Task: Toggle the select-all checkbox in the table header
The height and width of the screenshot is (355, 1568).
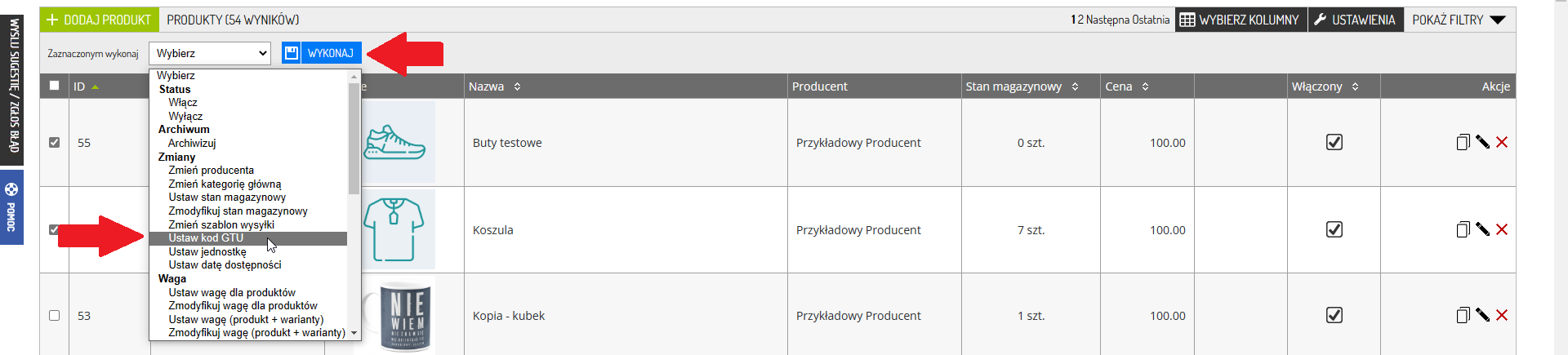Action: click(55, 85)
